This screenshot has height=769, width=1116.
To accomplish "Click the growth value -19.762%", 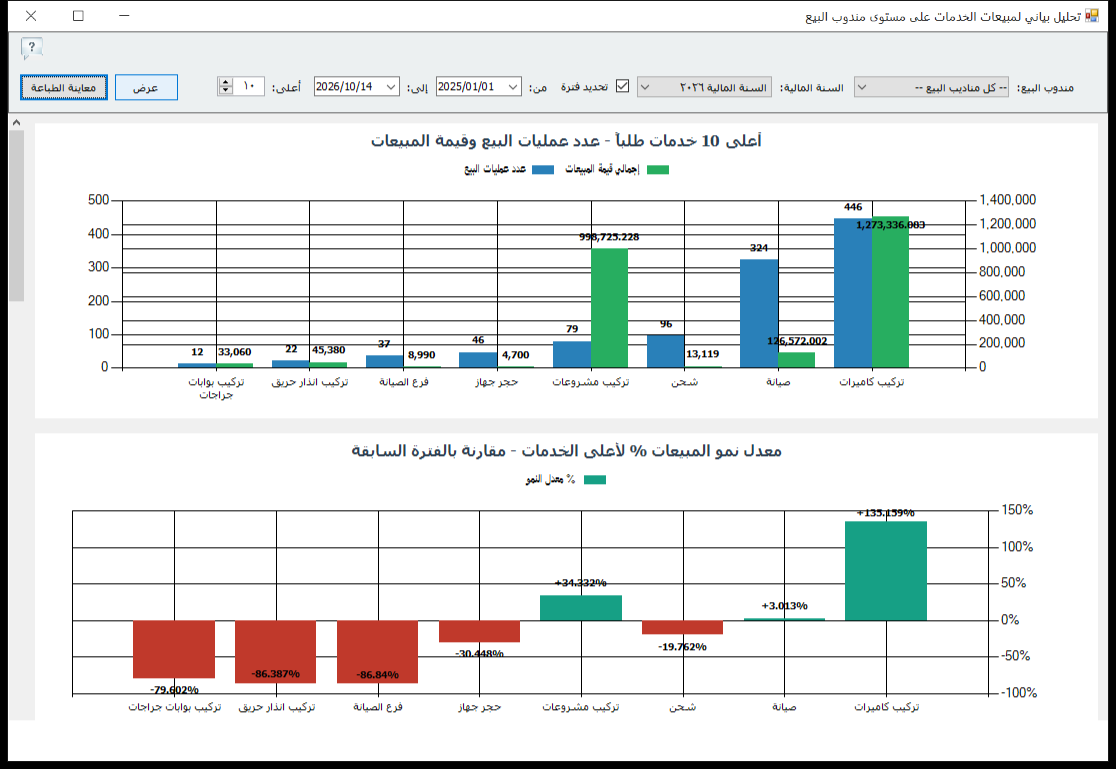I will click(683, 647).
